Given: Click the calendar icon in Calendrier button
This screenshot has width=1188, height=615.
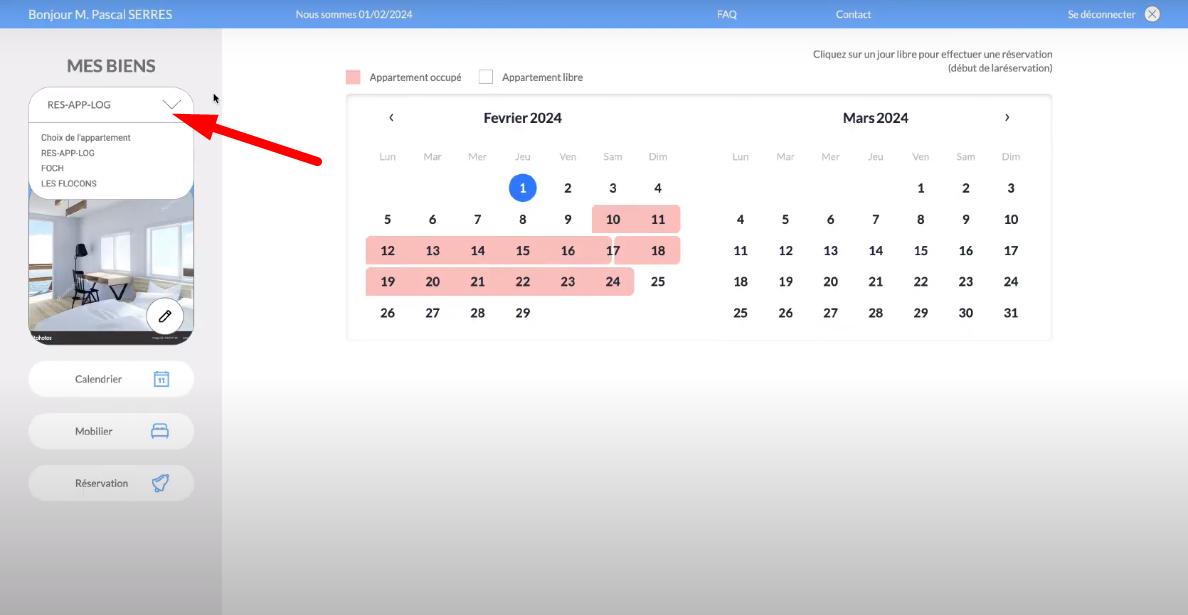Looking at the screenshot, I should (161, 379).
